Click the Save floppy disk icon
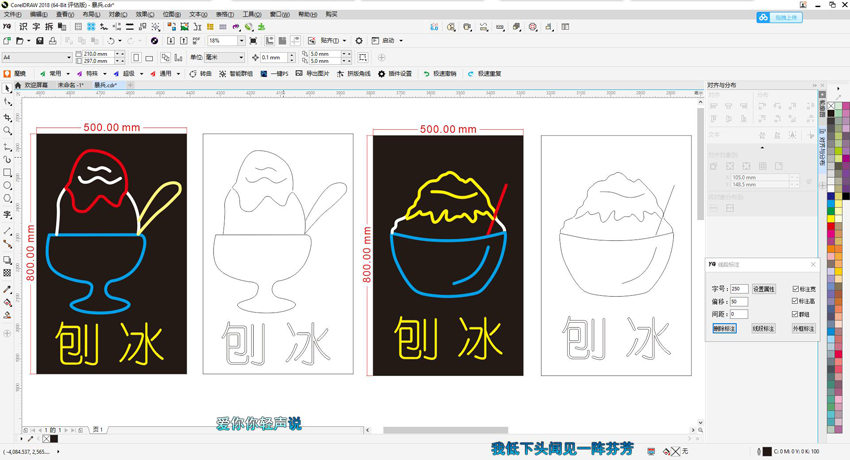The width and height of the screenshot is (850, 460). pyautogui.click(x=40, y=41)
